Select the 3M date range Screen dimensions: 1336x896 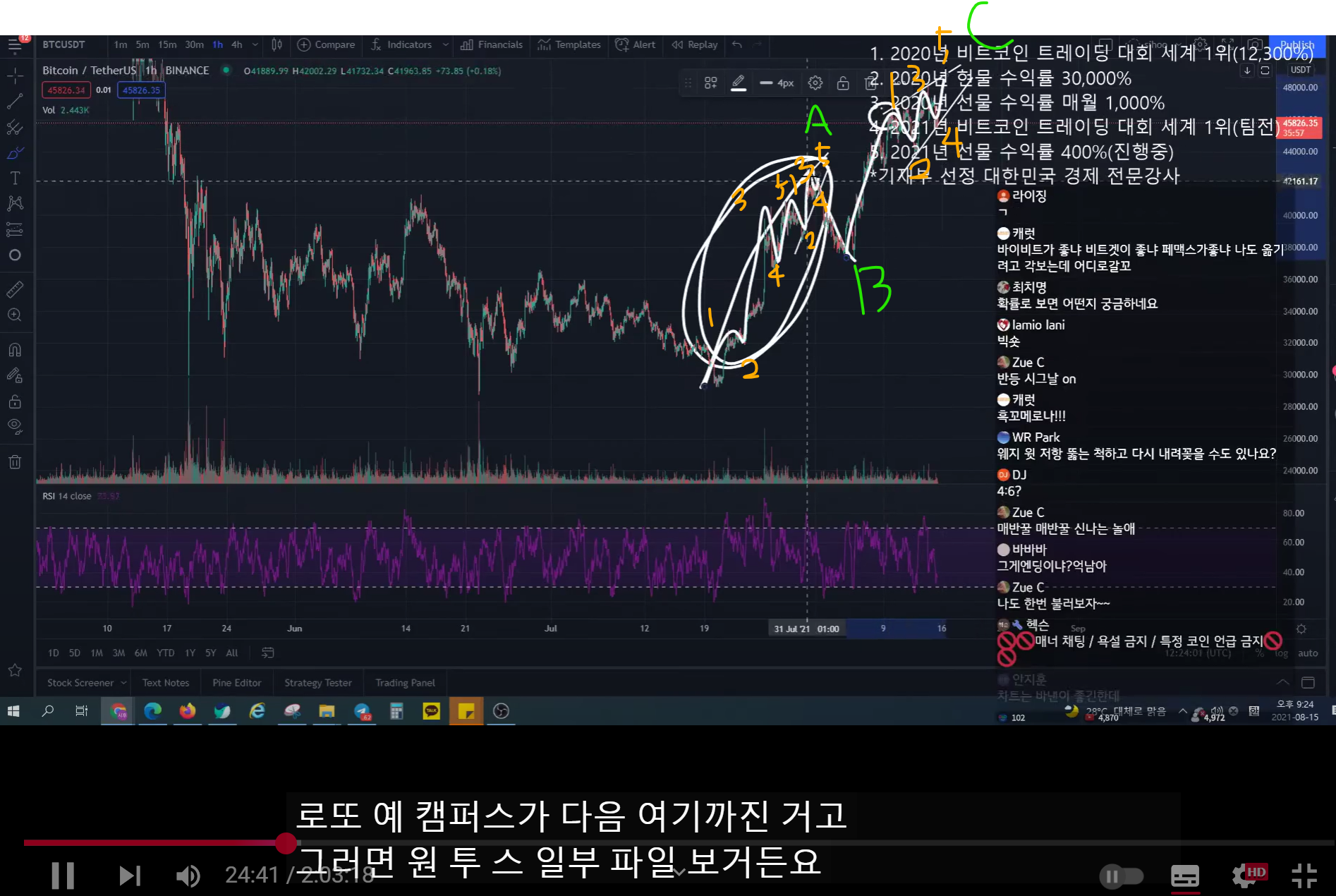[x=119, y=653]
